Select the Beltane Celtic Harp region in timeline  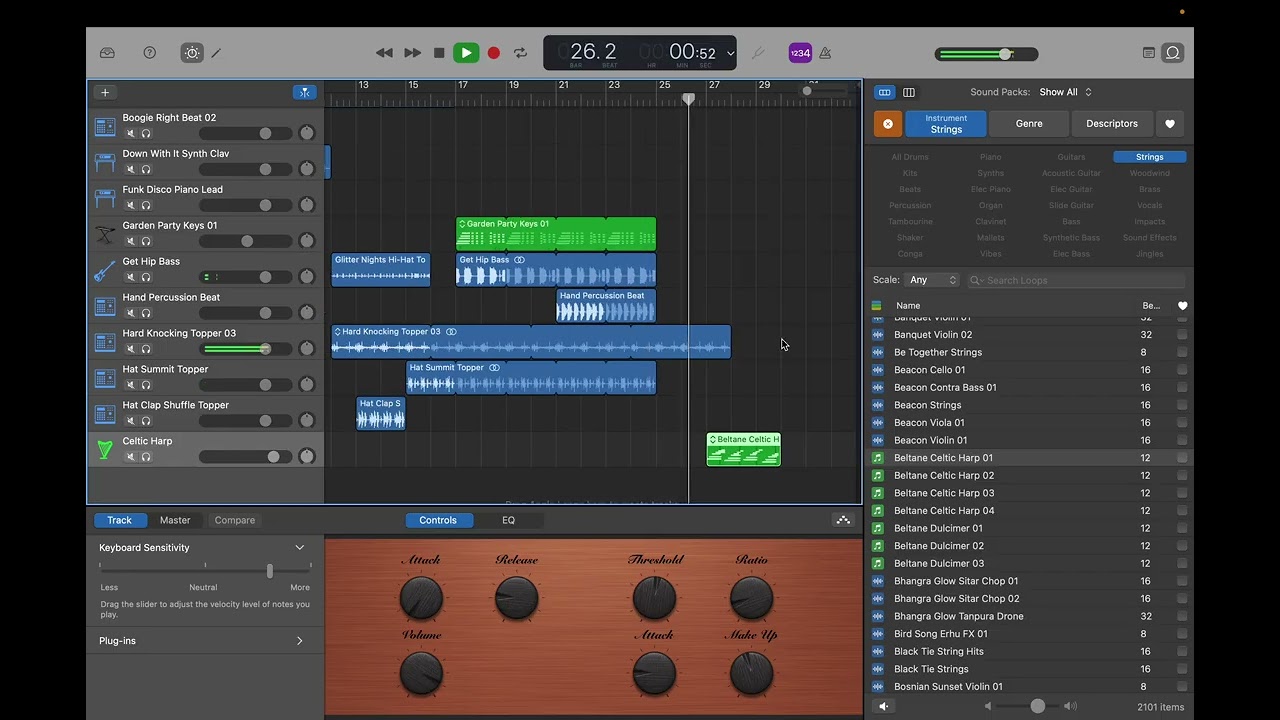tap(743, 449)
